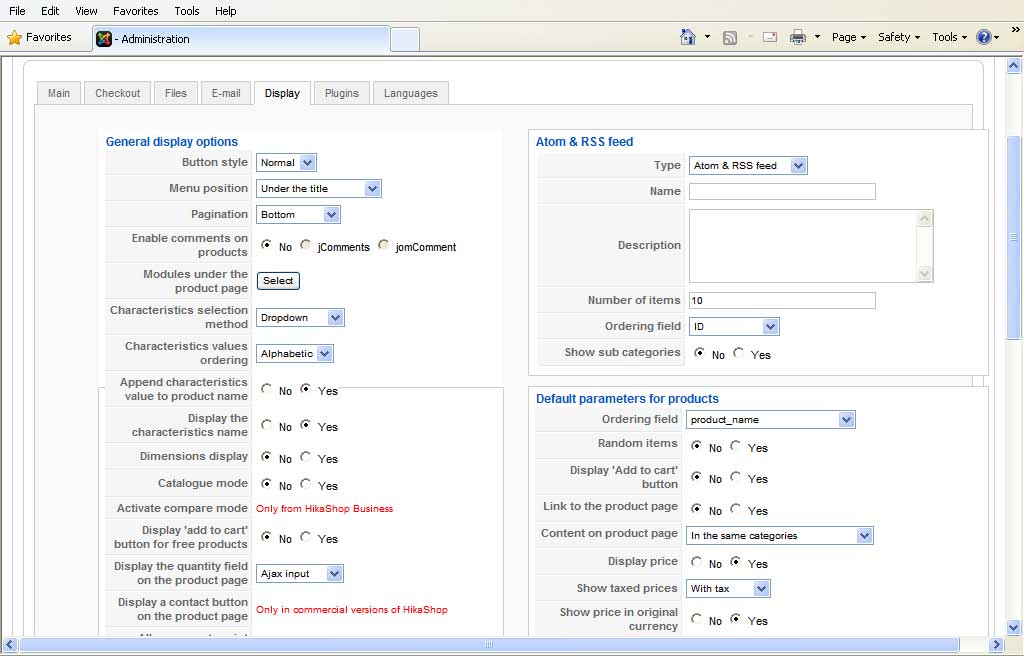Click the browser Home icon
1024x656 pixels.
(x=688, y=37)
